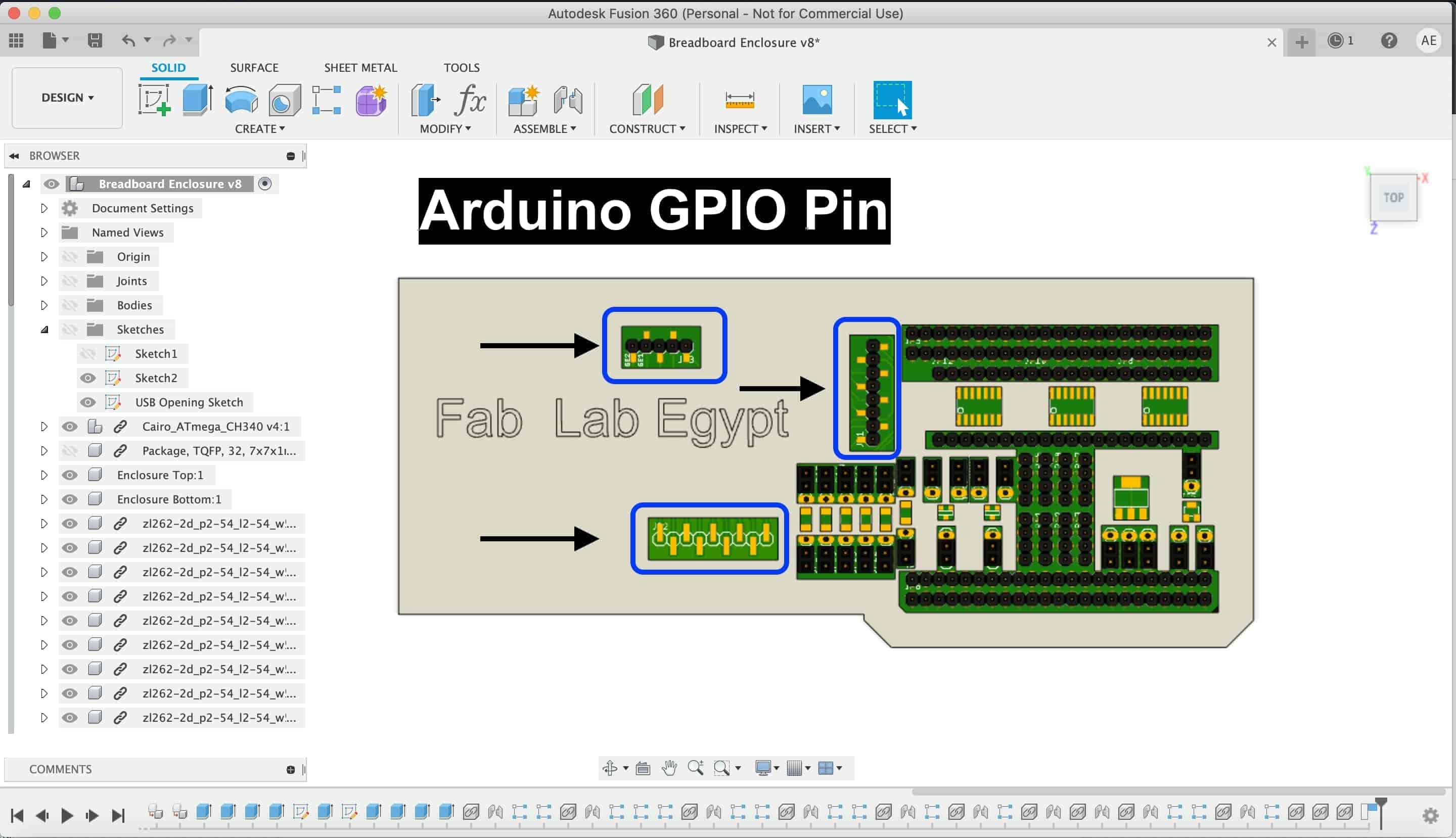
Task: Expand the Document Settings node
Action: [44, 208]
